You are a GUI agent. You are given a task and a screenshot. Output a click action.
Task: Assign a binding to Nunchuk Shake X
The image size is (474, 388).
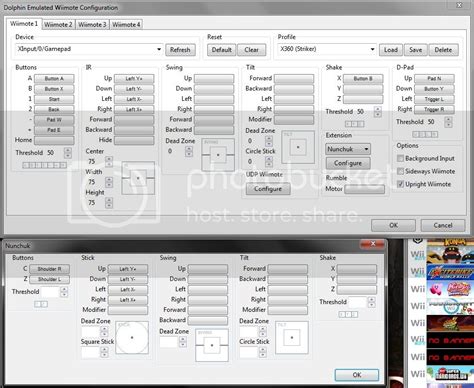357,269
